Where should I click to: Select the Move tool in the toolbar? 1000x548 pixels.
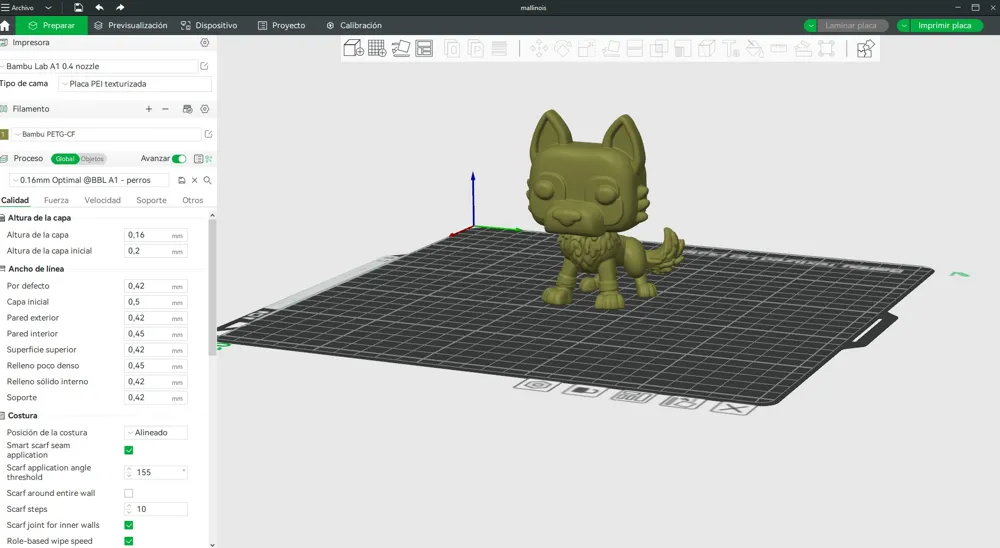pos(539,48)
